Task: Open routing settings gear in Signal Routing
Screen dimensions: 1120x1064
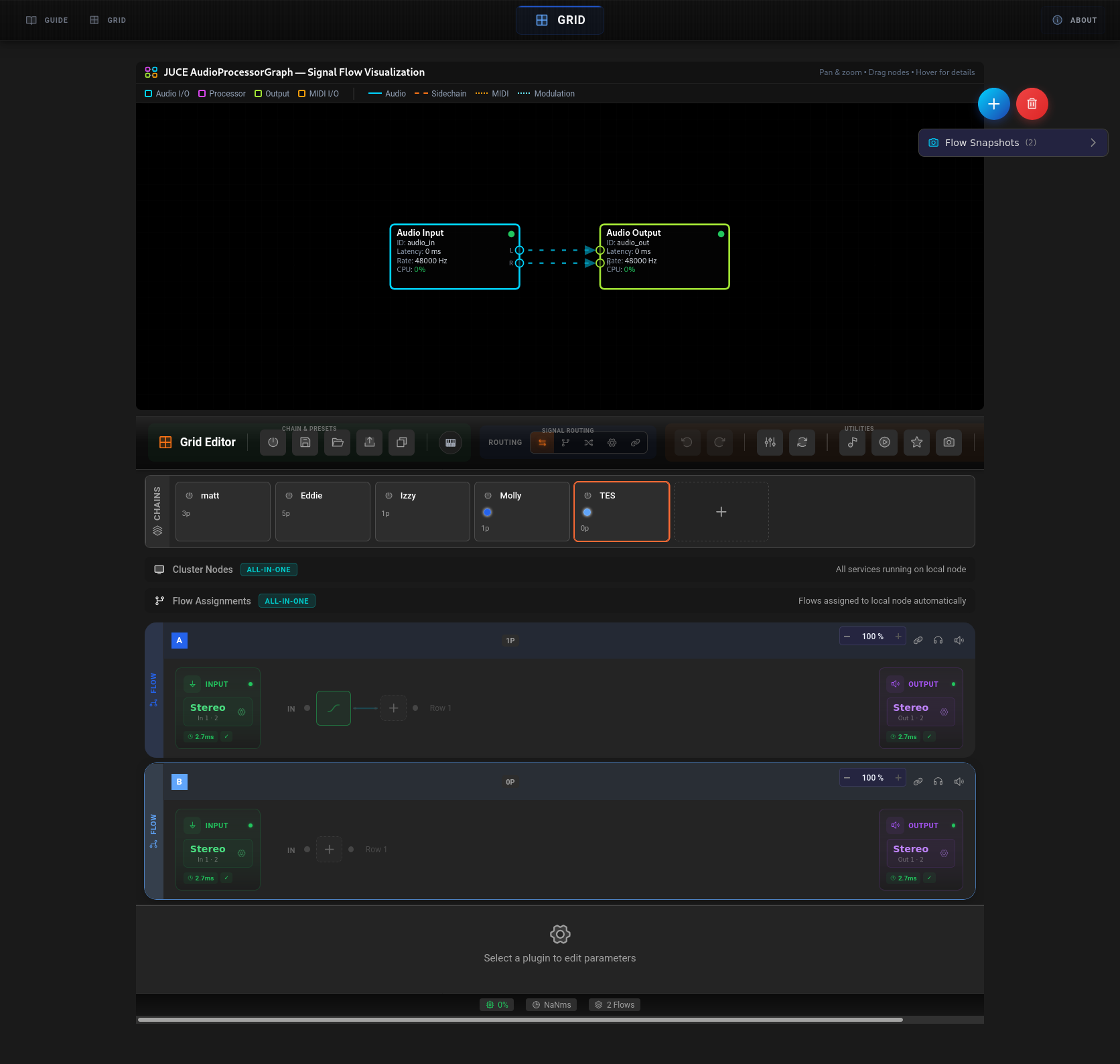Action: click(x=612, y=442)
